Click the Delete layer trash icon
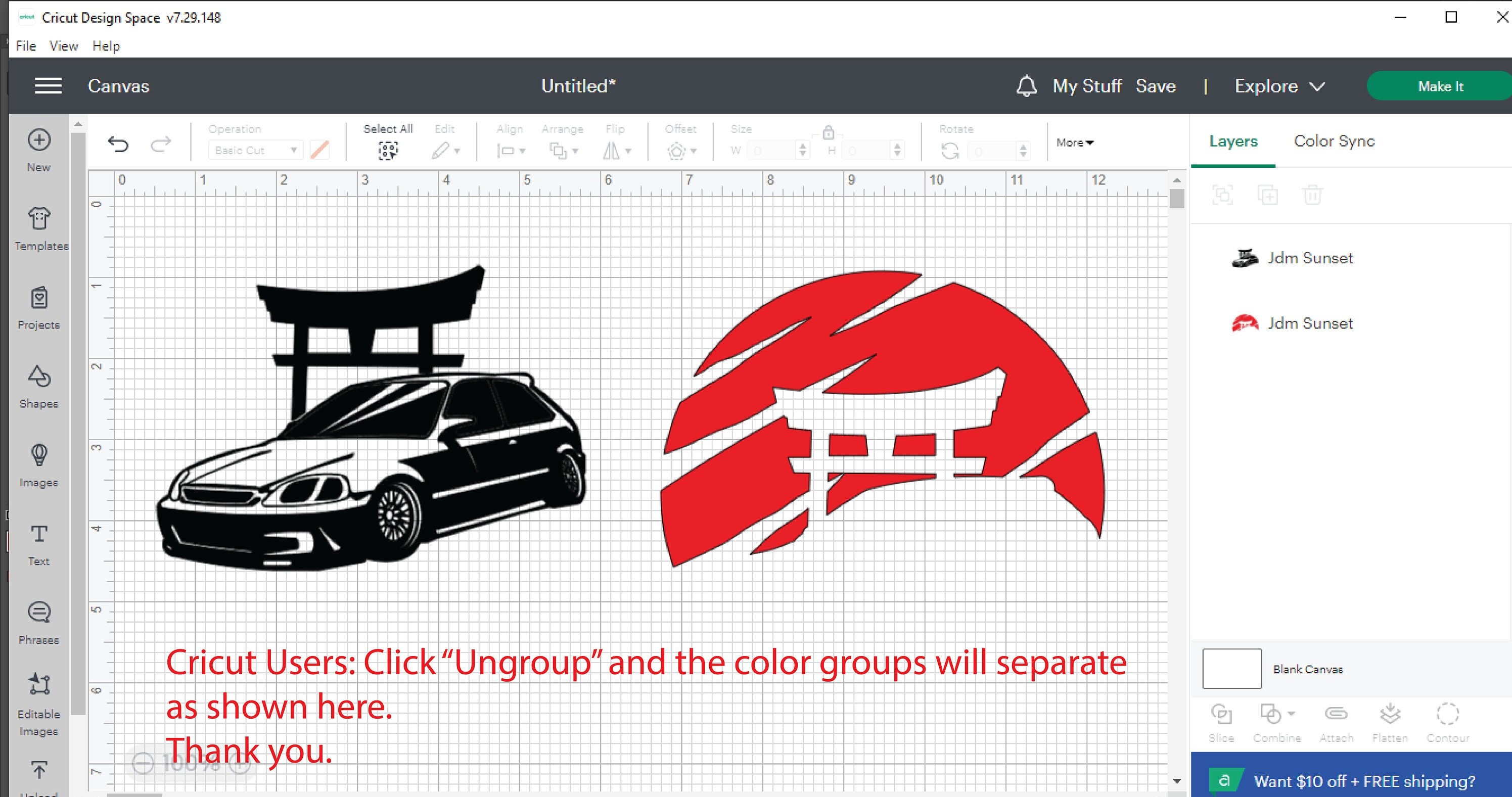This screenshot has width=1512, height=797. 1312,194
